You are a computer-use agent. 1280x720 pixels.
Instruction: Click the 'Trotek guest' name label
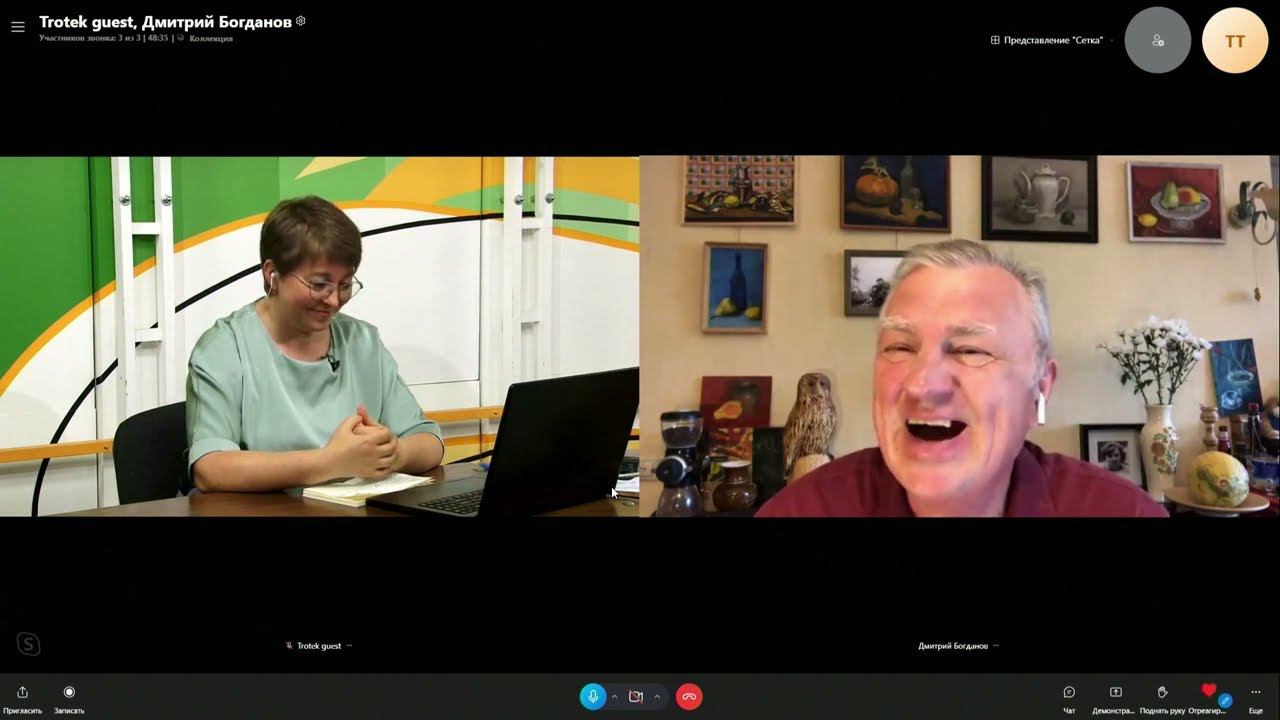[319, 646]
